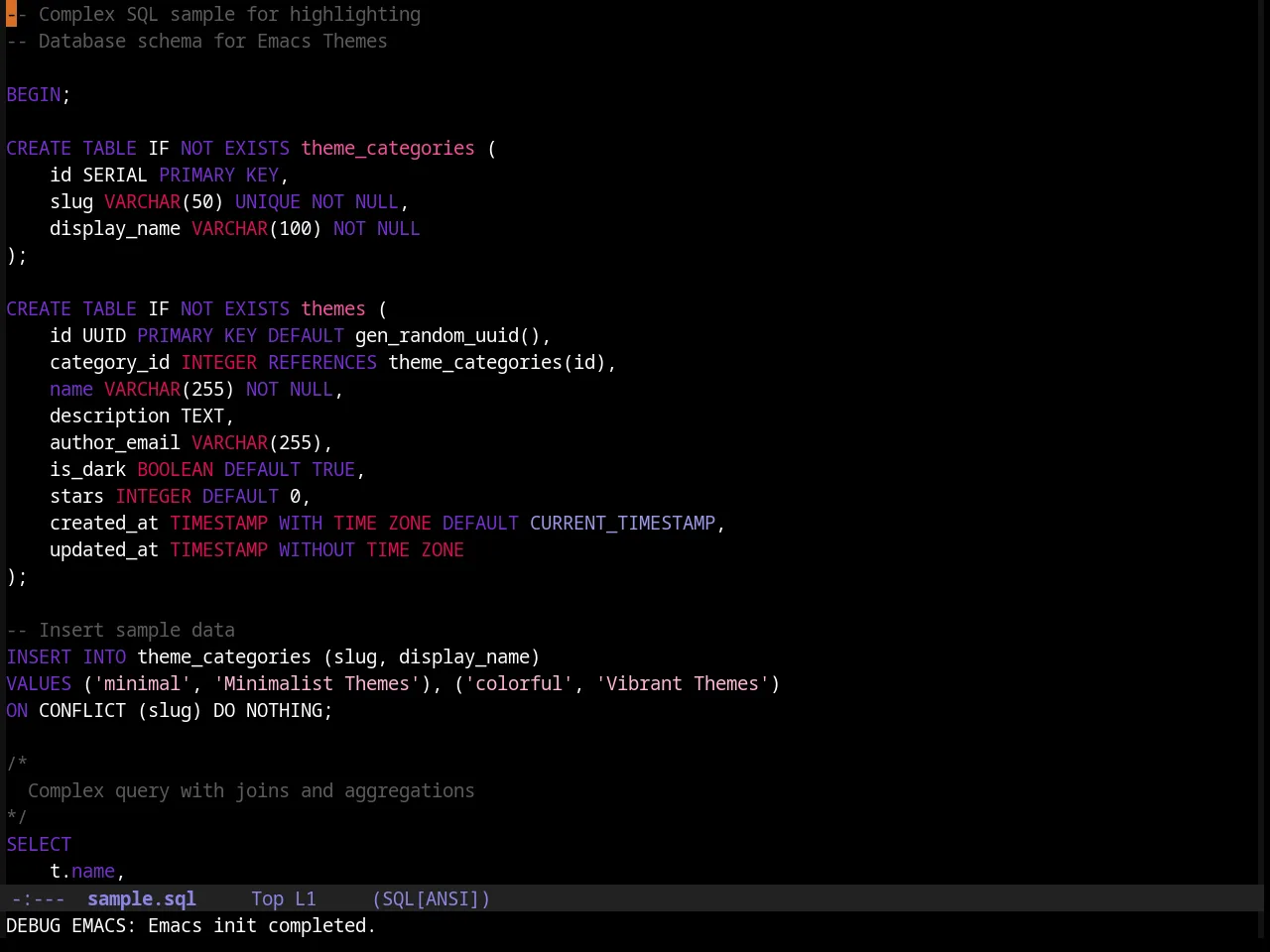
Task: Click the sample.sql buffer name in mode line
Action: (x=142, y=898)
